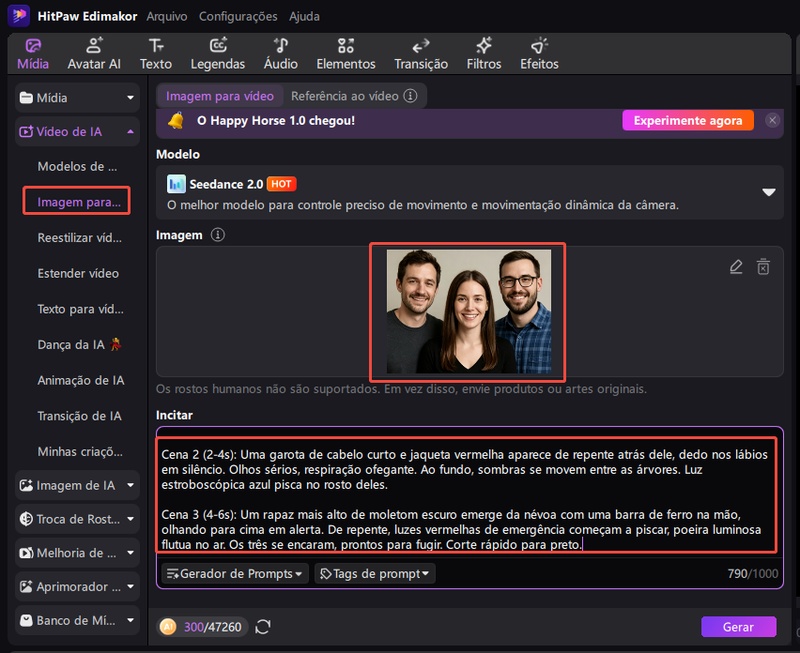Select Animação de IA in sidebar
The image size is (800, 653).
click(81, 381)
